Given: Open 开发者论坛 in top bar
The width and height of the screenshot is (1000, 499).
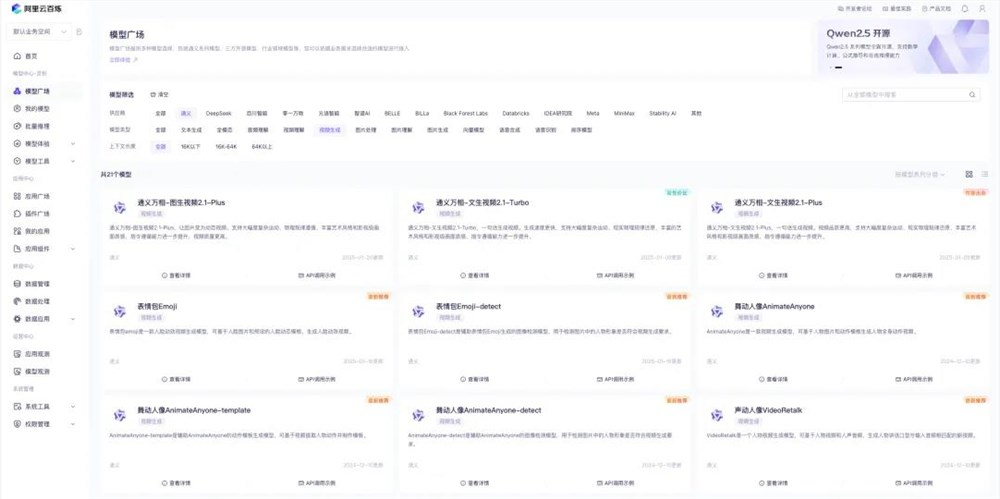Looking at the screenshot, I should click(855, 9).
